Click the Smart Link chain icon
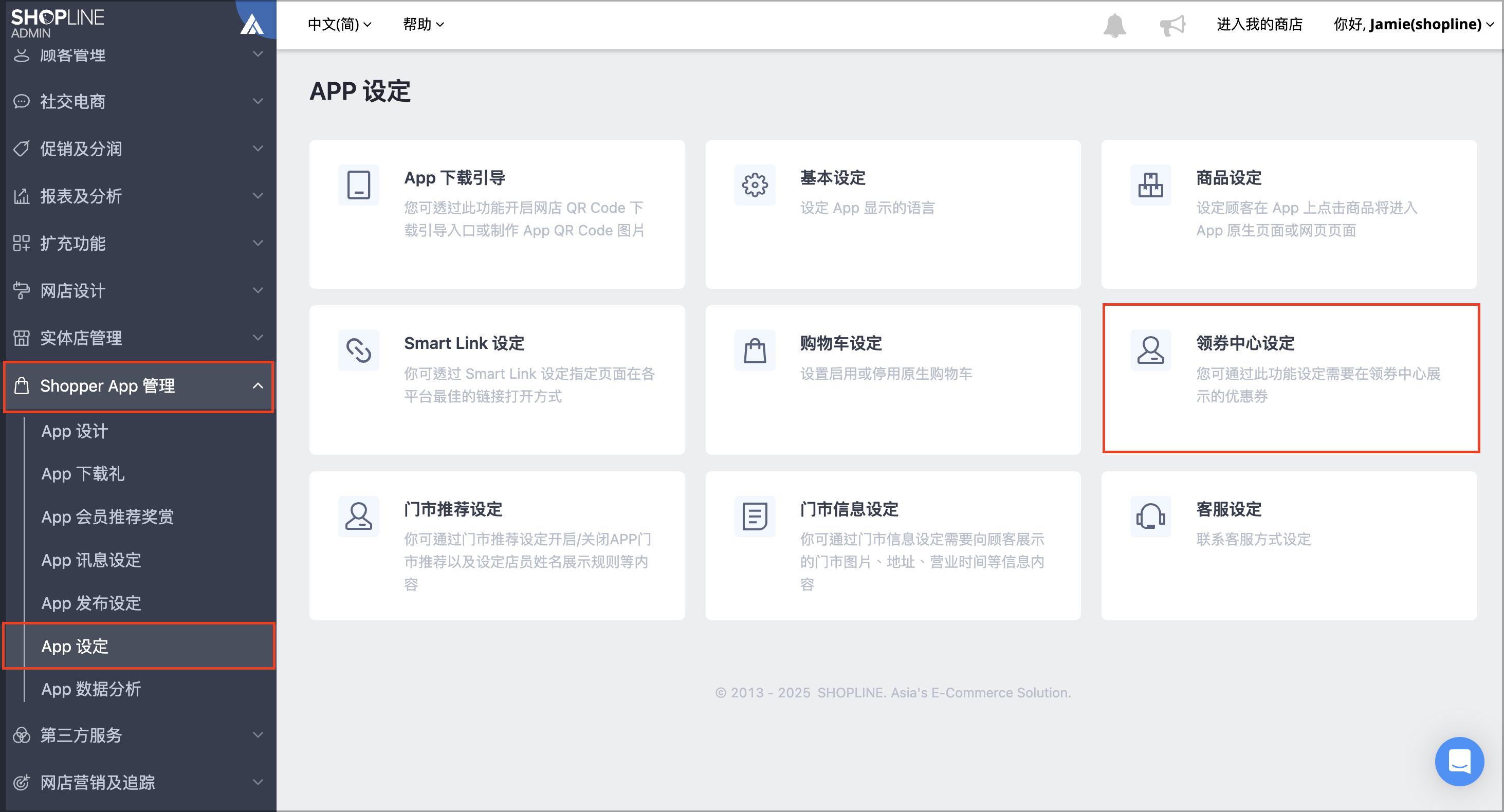The image size is (1504, 812). [358, 351]
